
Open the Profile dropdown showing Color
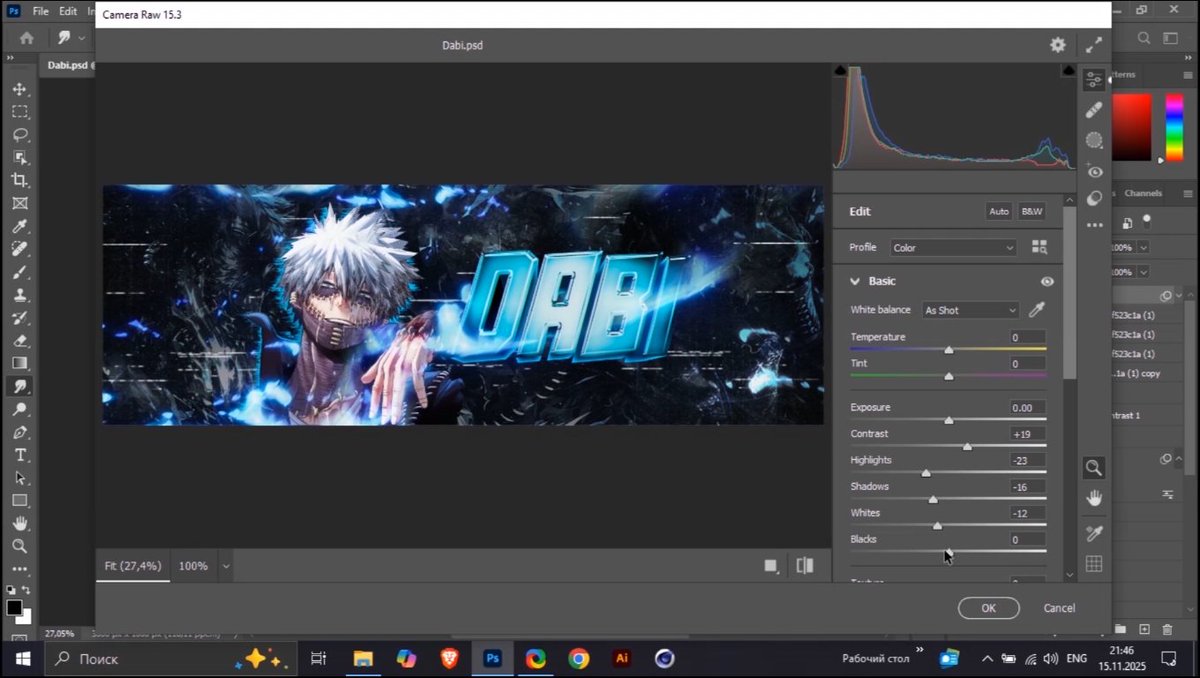point(954,247)
